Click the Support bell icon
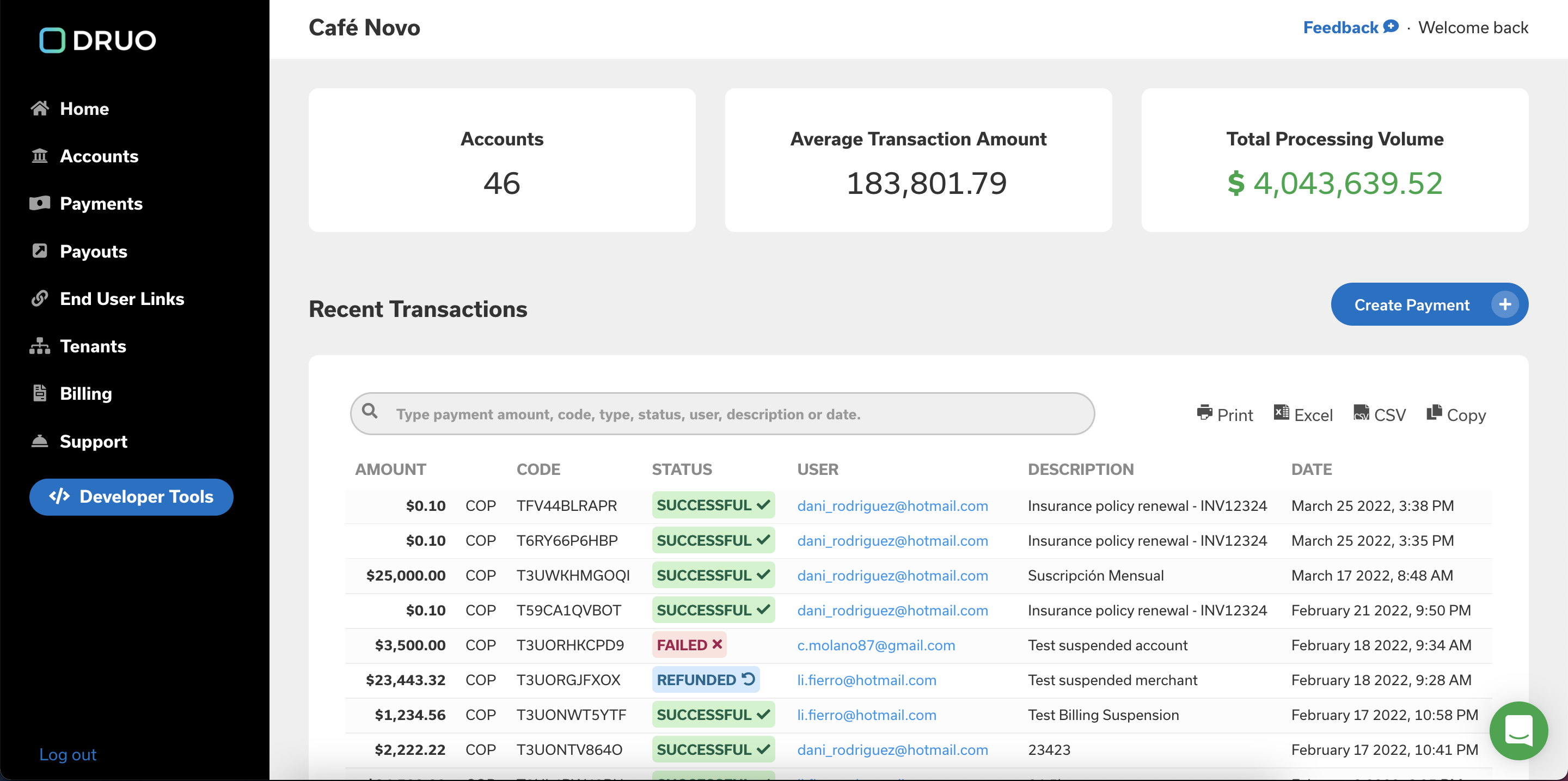The height and width of the screenshot is (781, 1568). [40, 441]
